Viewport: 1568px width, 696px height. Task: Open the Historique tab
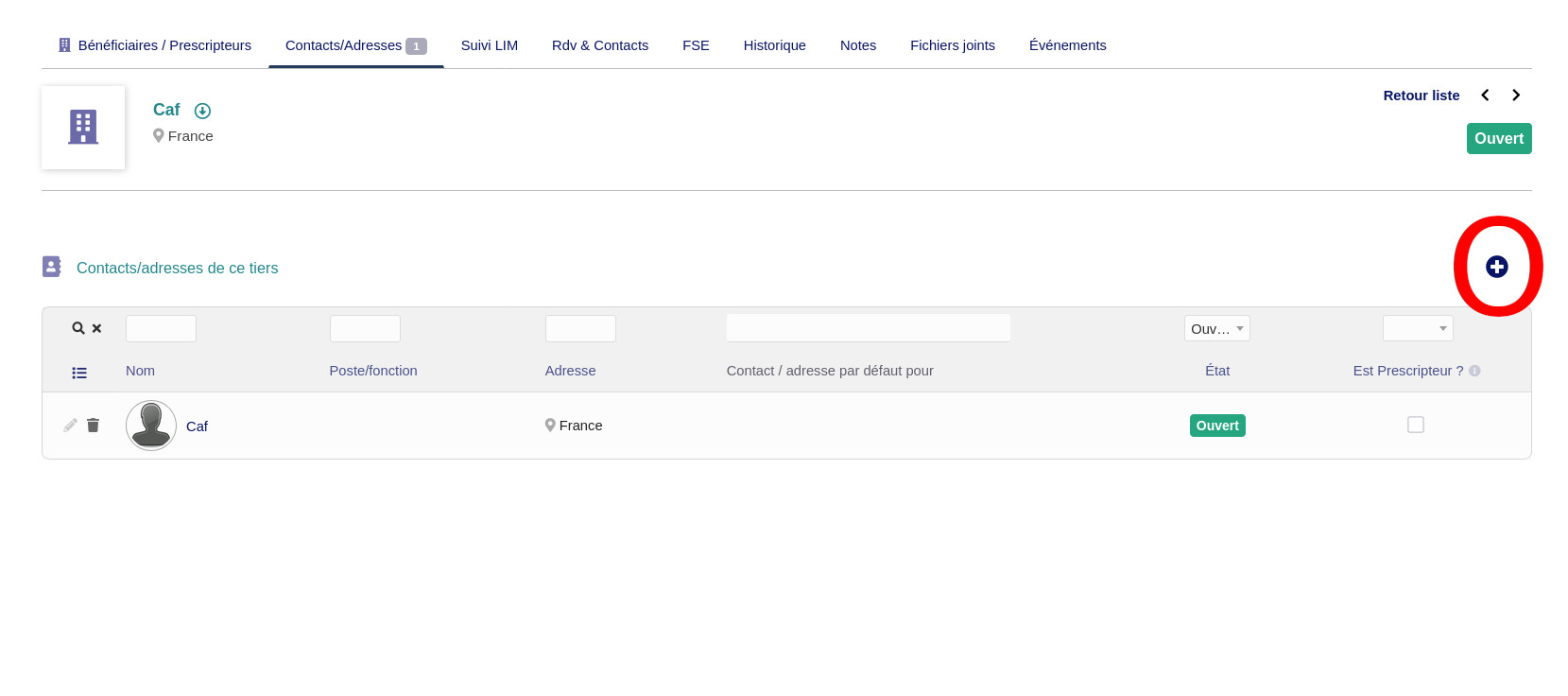[x=774, y=45]
